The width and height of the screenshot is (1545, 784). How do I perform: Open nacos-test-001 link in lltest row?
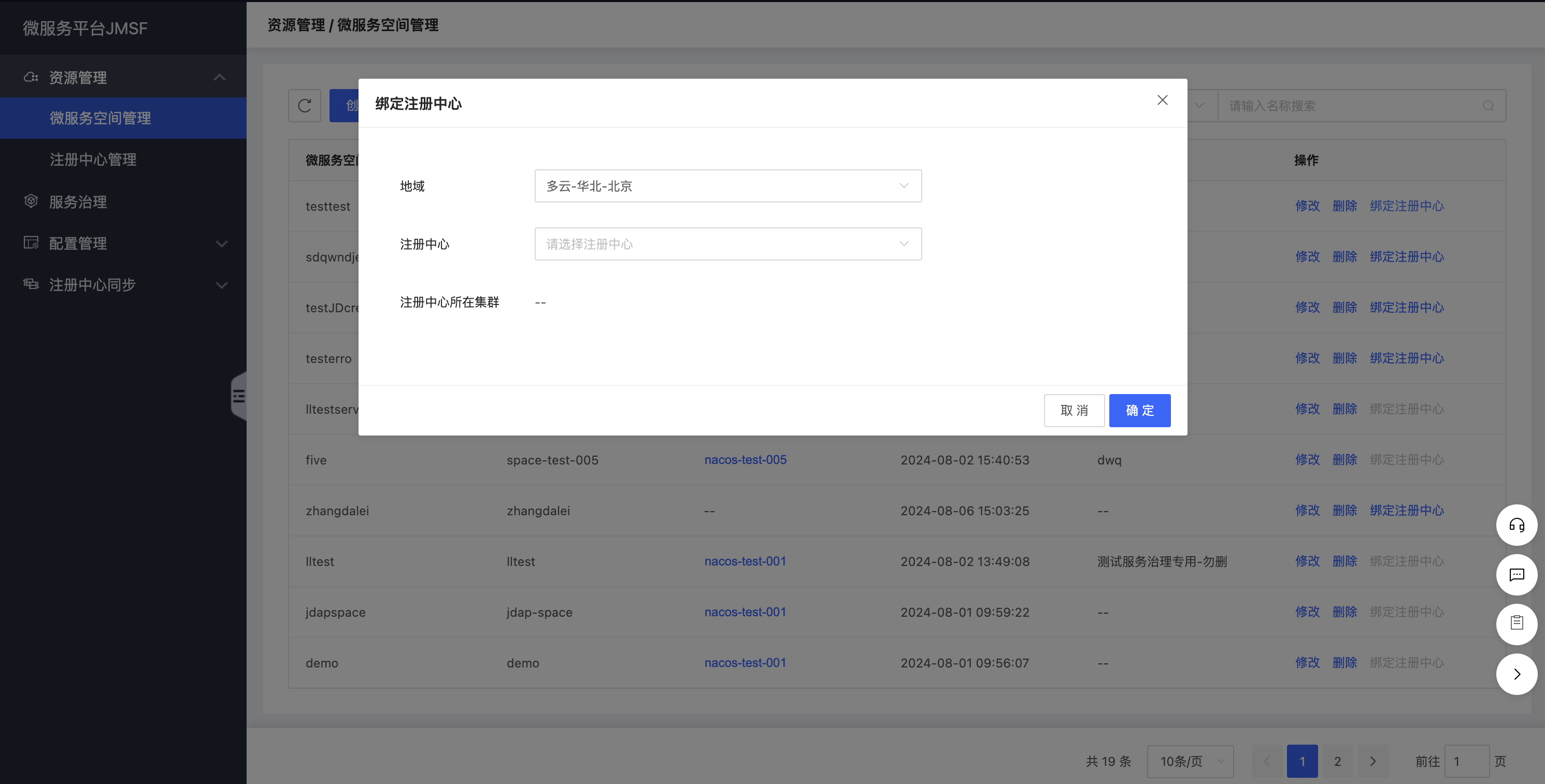pos(745,561)
